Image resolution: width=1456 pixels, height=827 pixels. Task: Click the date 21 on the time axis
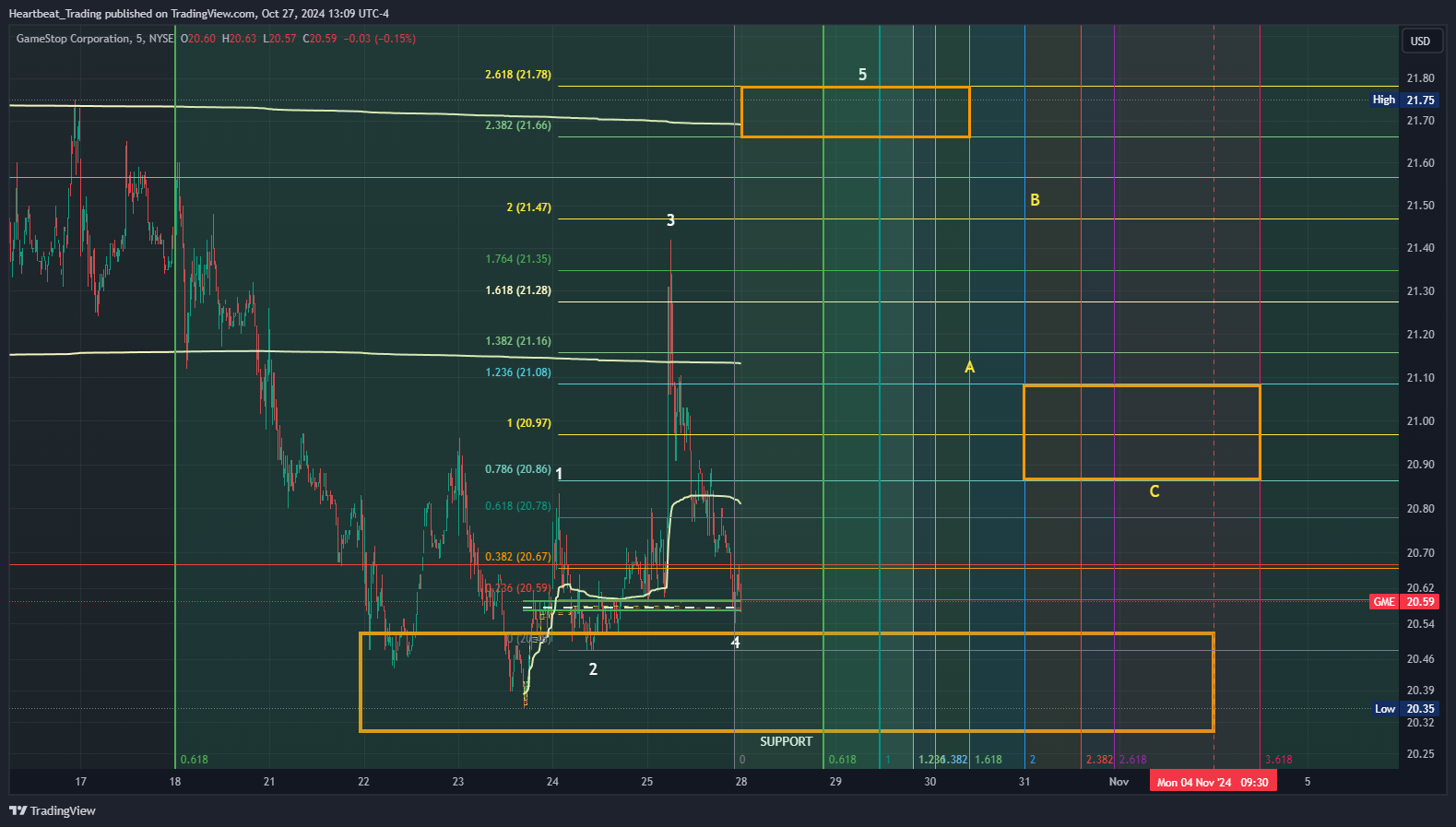coord(269,782)
